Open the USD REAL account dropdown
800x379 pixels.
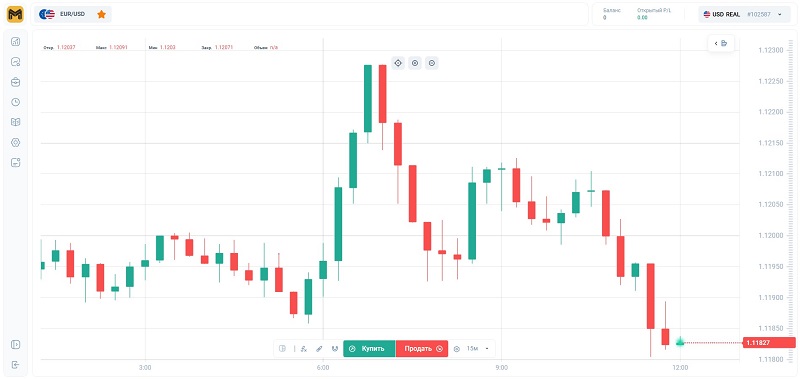[743, 14]
